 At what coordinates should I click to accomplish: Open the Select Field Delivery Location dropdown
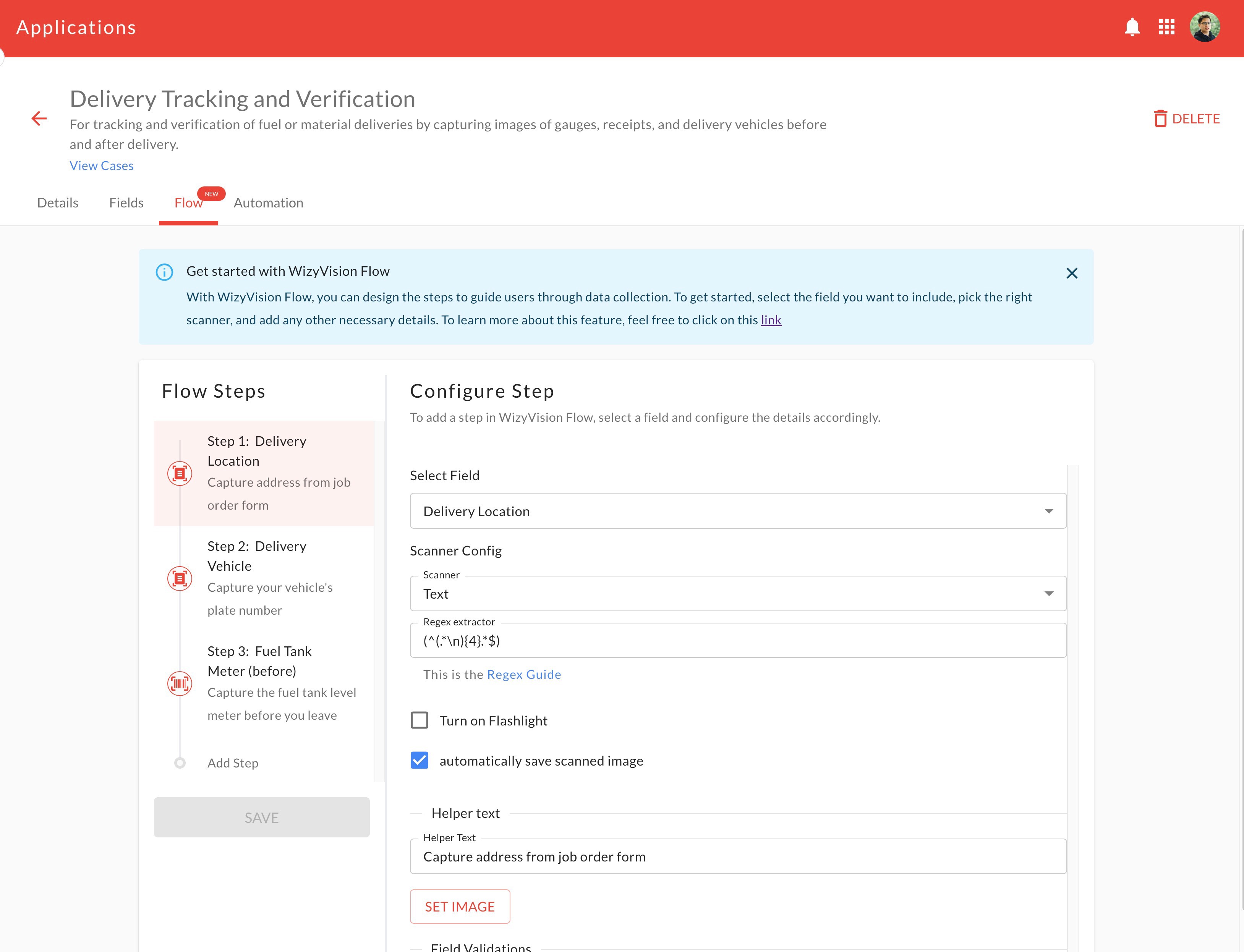(737, 511)
